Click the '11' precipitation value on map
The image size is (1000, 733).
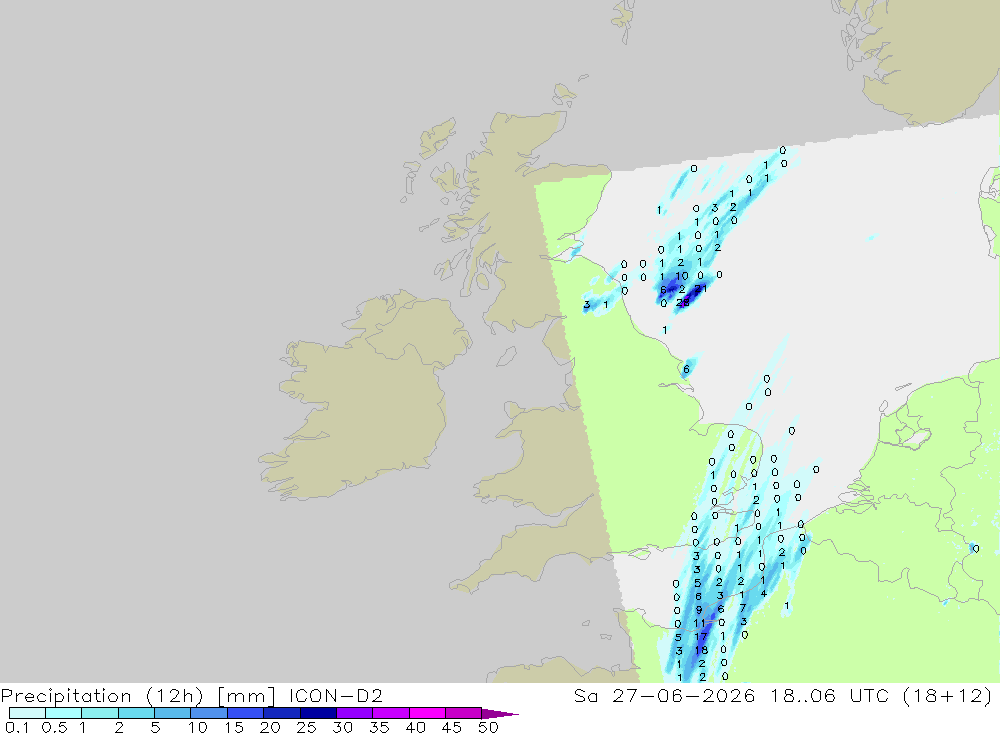pyautogui.click(x=699, y=623)
